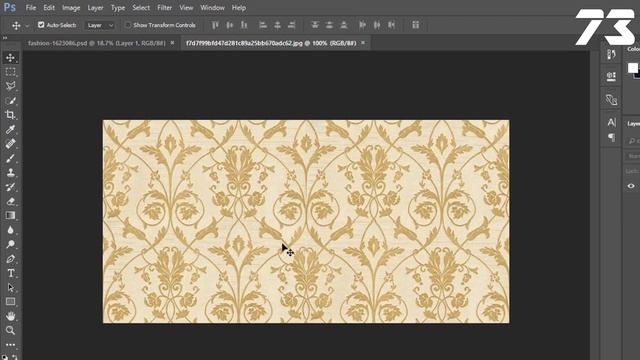Image resolution: width=640 pixels, height=360 pixels.
Task: Select the Dodge tool
Action: coord(11,244)
